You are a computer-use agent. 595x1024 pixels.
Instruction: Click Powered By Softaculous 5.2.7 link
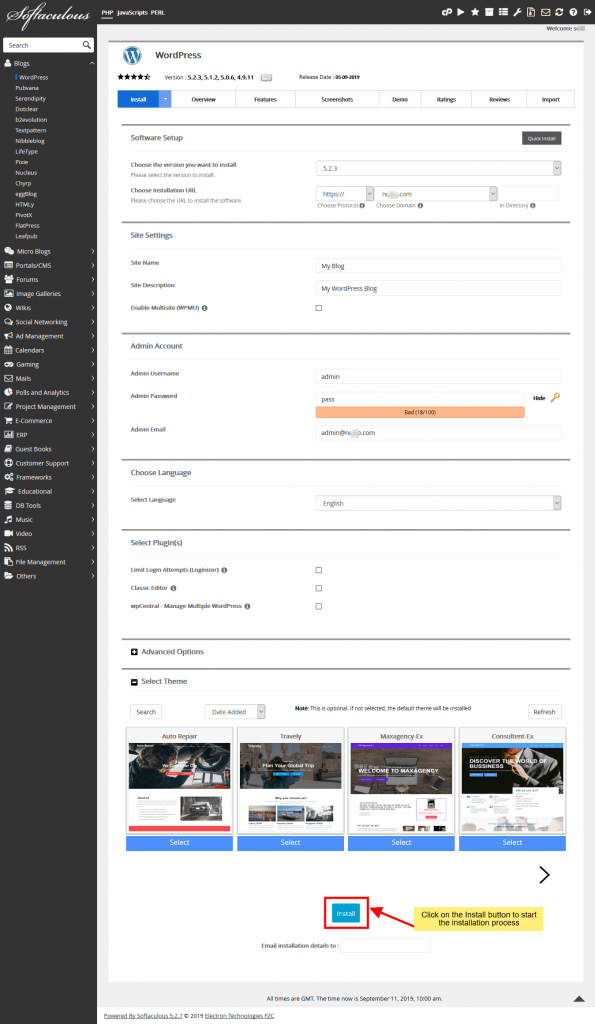[143, 1016]
